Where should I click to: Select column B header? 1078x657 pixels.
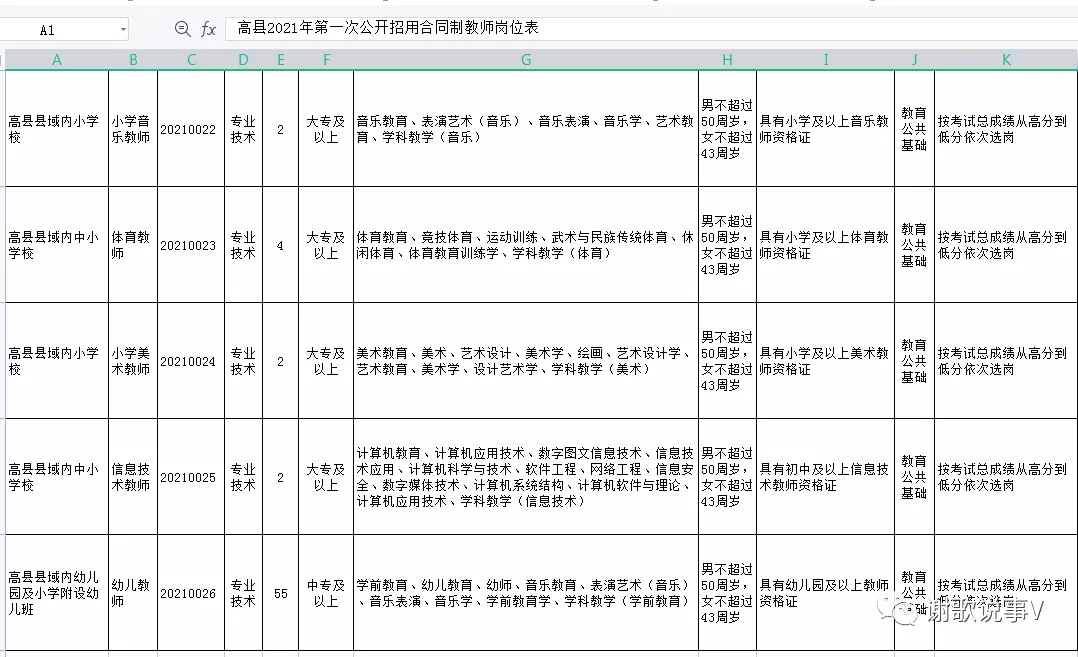[x=133, y=60]
